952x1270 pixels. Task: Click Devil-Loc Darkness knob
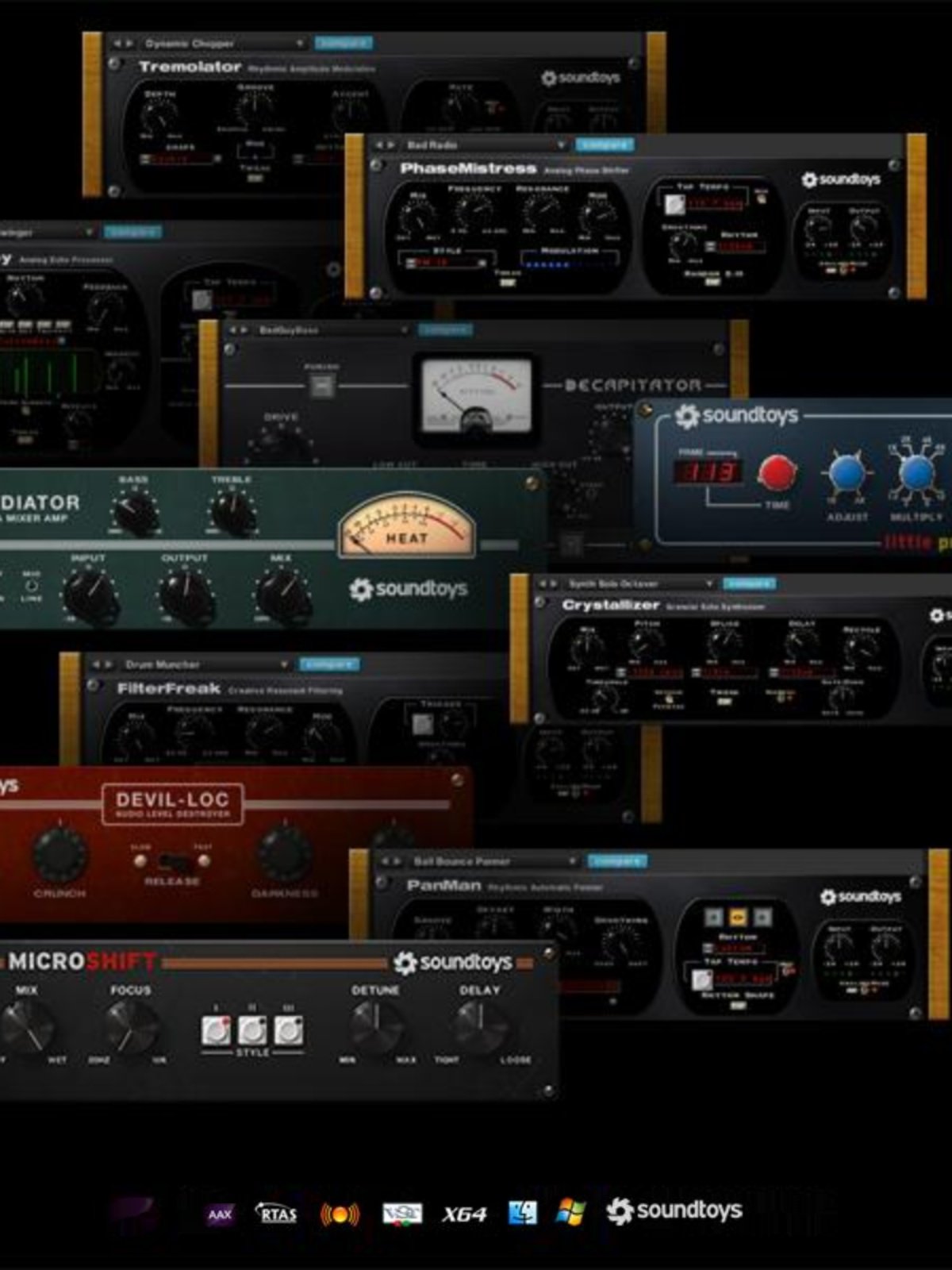285,855
